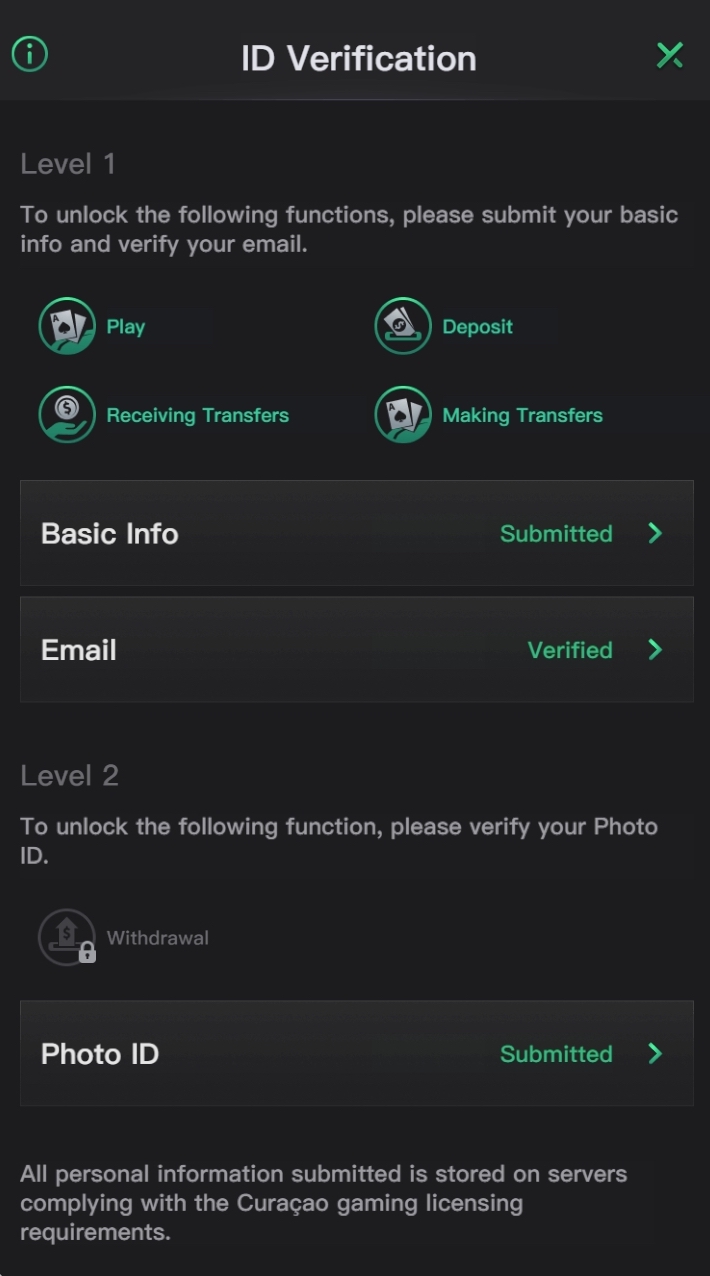Tap the Receiving Transfers coin icon

(67, 414)
